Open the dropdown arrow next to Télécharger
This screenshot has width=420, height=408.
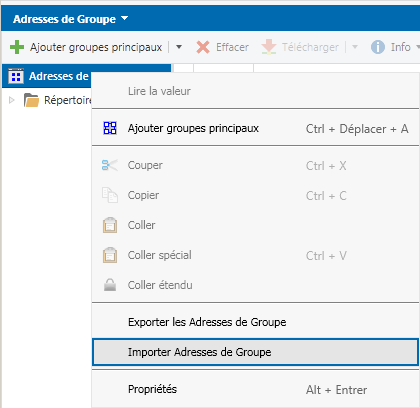click(355, 47)
